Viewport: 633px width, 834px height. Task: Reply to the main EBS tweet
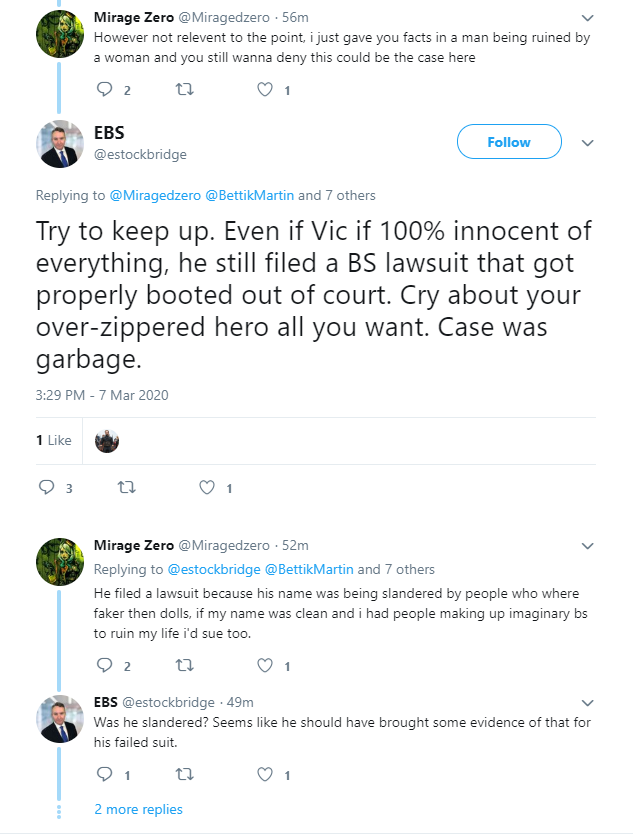click(x=47, y=487)
